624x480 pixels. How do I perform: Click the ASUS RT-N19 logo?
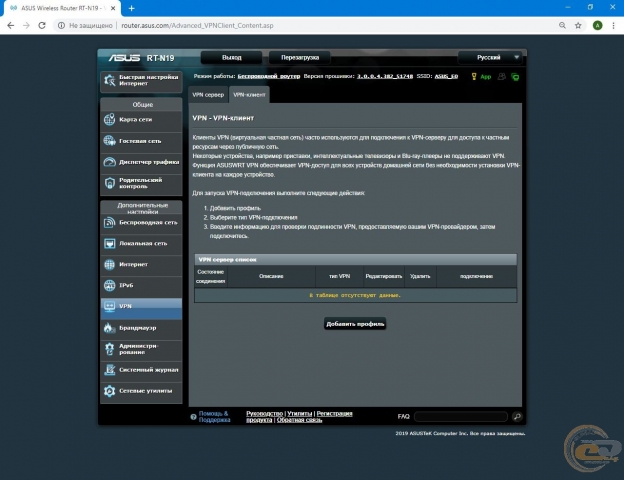coord(141,58)
